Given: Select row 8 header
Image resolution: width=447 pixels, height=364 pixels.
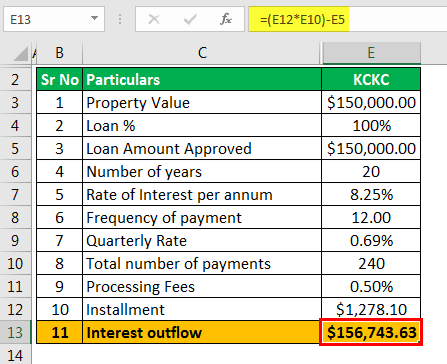Looking at the screenshot, I should click(x=15, y=217).
